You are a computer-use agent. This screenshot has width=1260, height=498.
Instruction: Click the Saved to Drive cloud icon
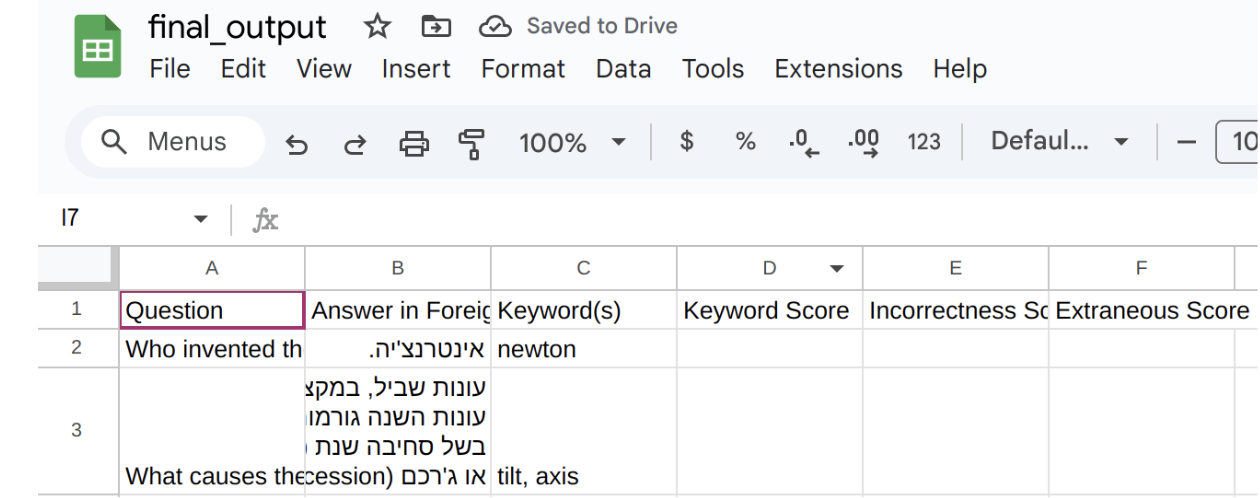(495, 27)
